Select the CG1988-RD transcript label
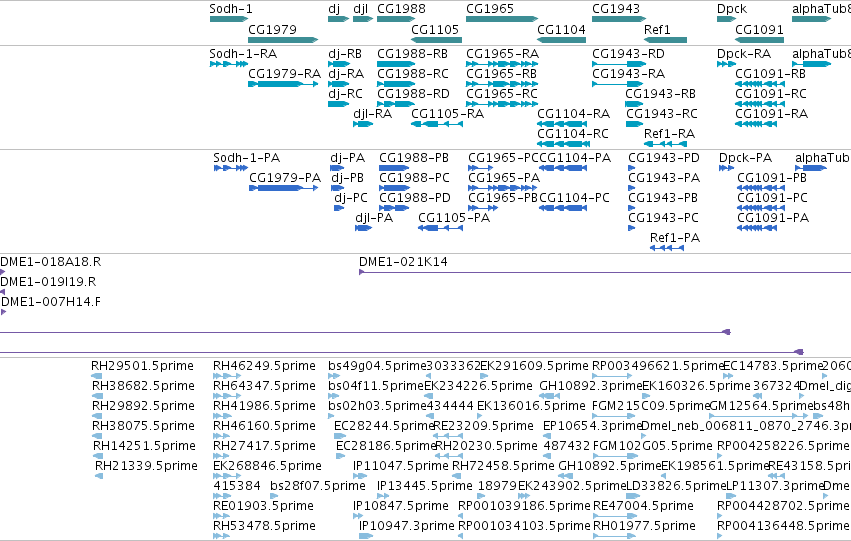The width and height of the screenshot is (851, 541). click(414, 94)
